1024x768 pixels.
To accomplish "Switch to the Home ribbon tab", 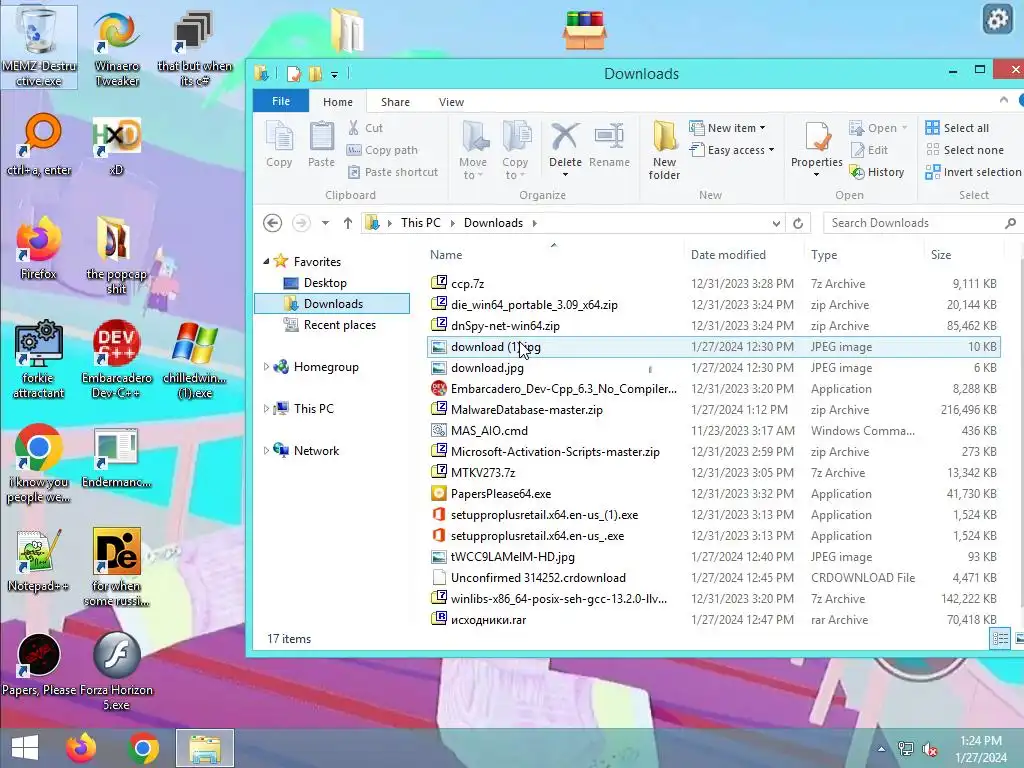I will pos(338,102).
